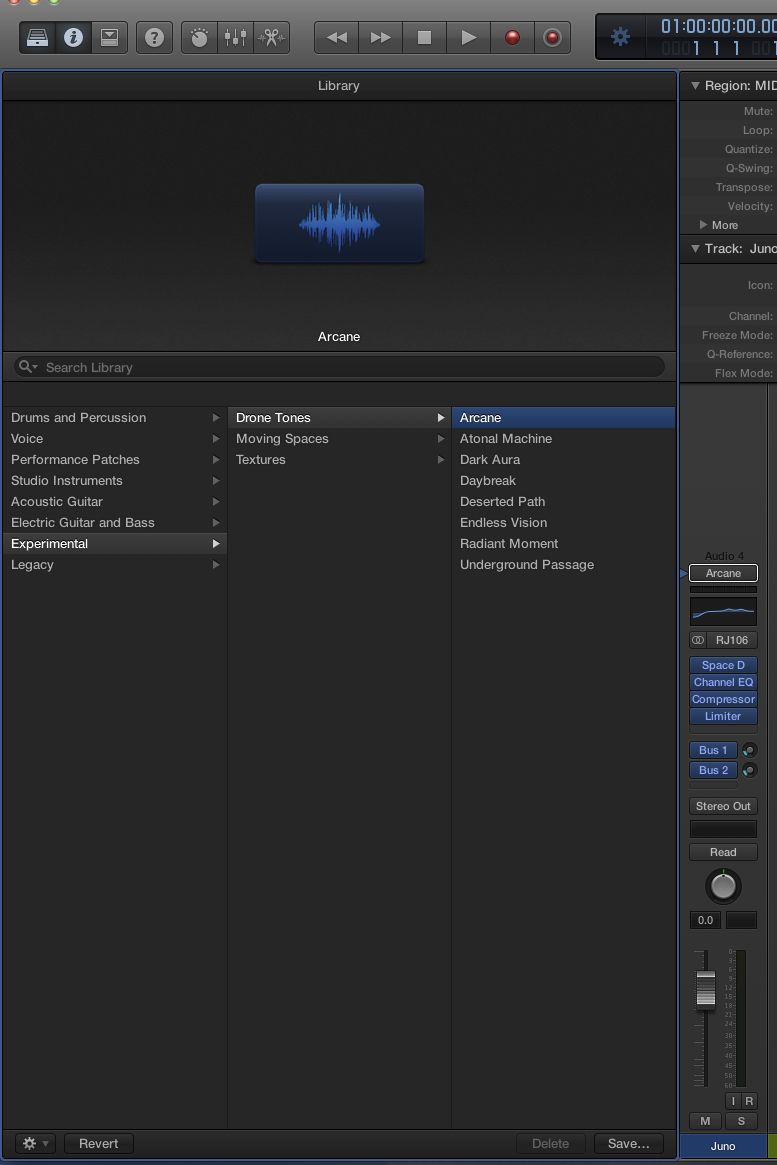Open Quick Help with the question mark icon
Image resolution: width=777 pixels, height=1165 pixels.
pyautogui.click(x=154, y=38)
